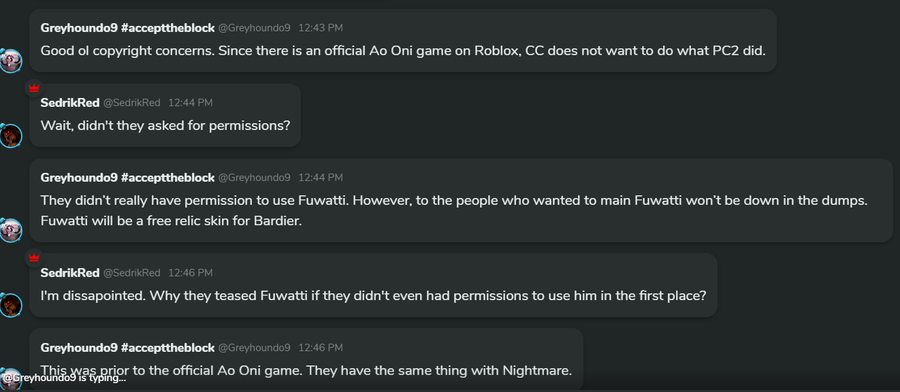Click the @SedrikRed handle on the 12:46 PM message
The height and width of the screenshot is (392, 900).
(x=131, y=273)
